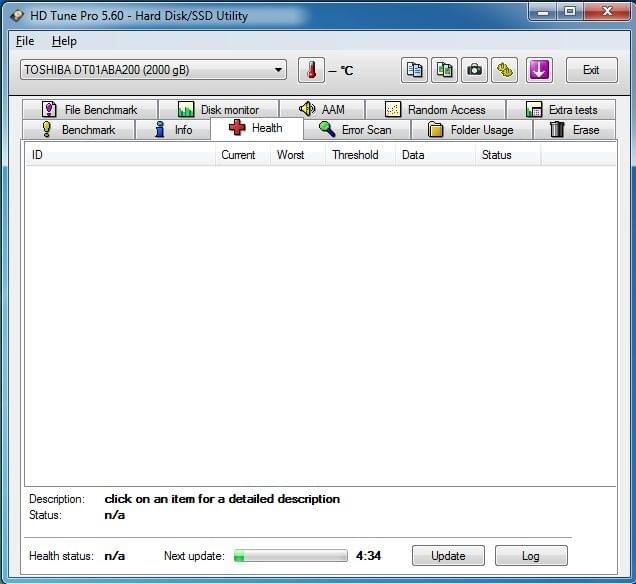Click the Next update progress bar
The width and height of the screenshot is (636, 584).
point(290,556)
